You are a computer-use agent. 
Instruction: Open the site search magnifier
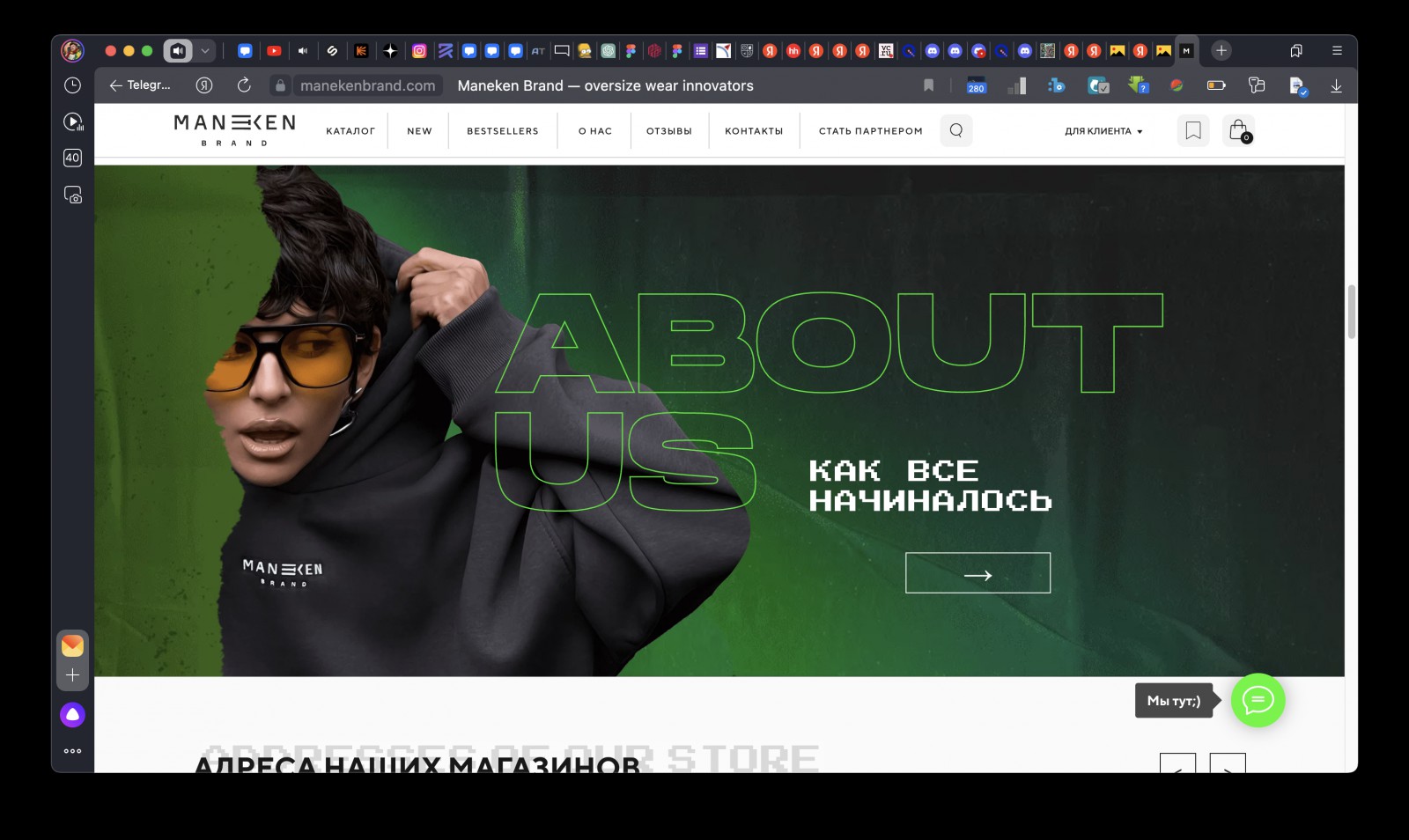[x=956, y=130]
